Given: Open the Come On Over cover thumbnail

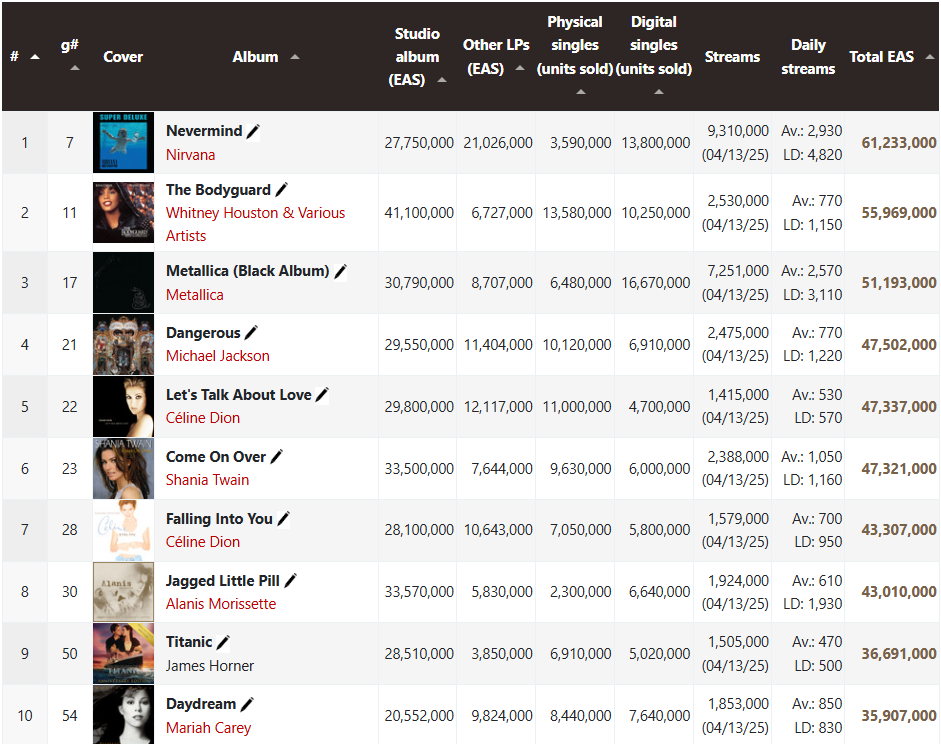Looking at the screenshot, I should tap(123, 468).
